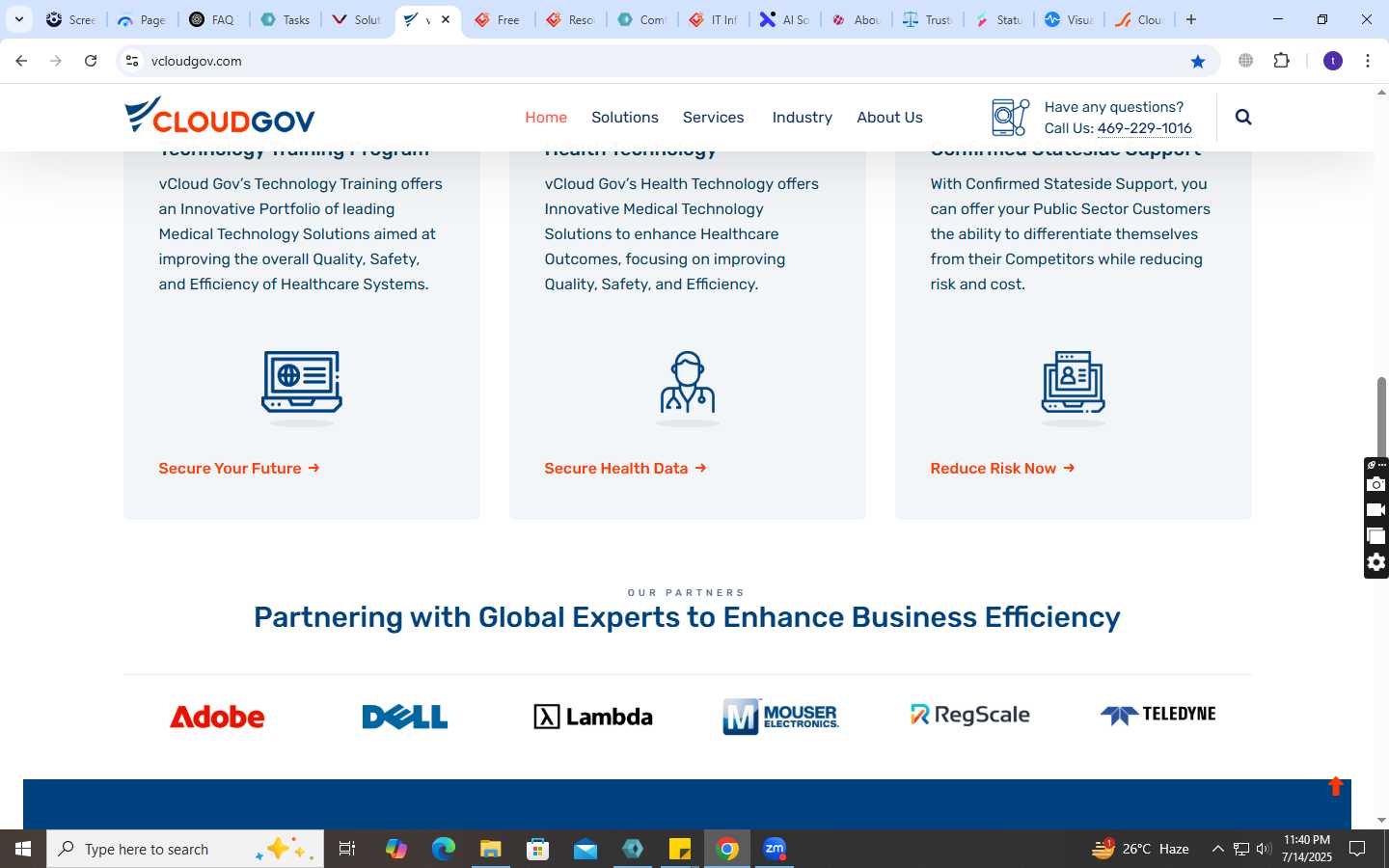The image size is (1389, 868).
Task: Bookmark page with the star icon
Action: 1198,61
